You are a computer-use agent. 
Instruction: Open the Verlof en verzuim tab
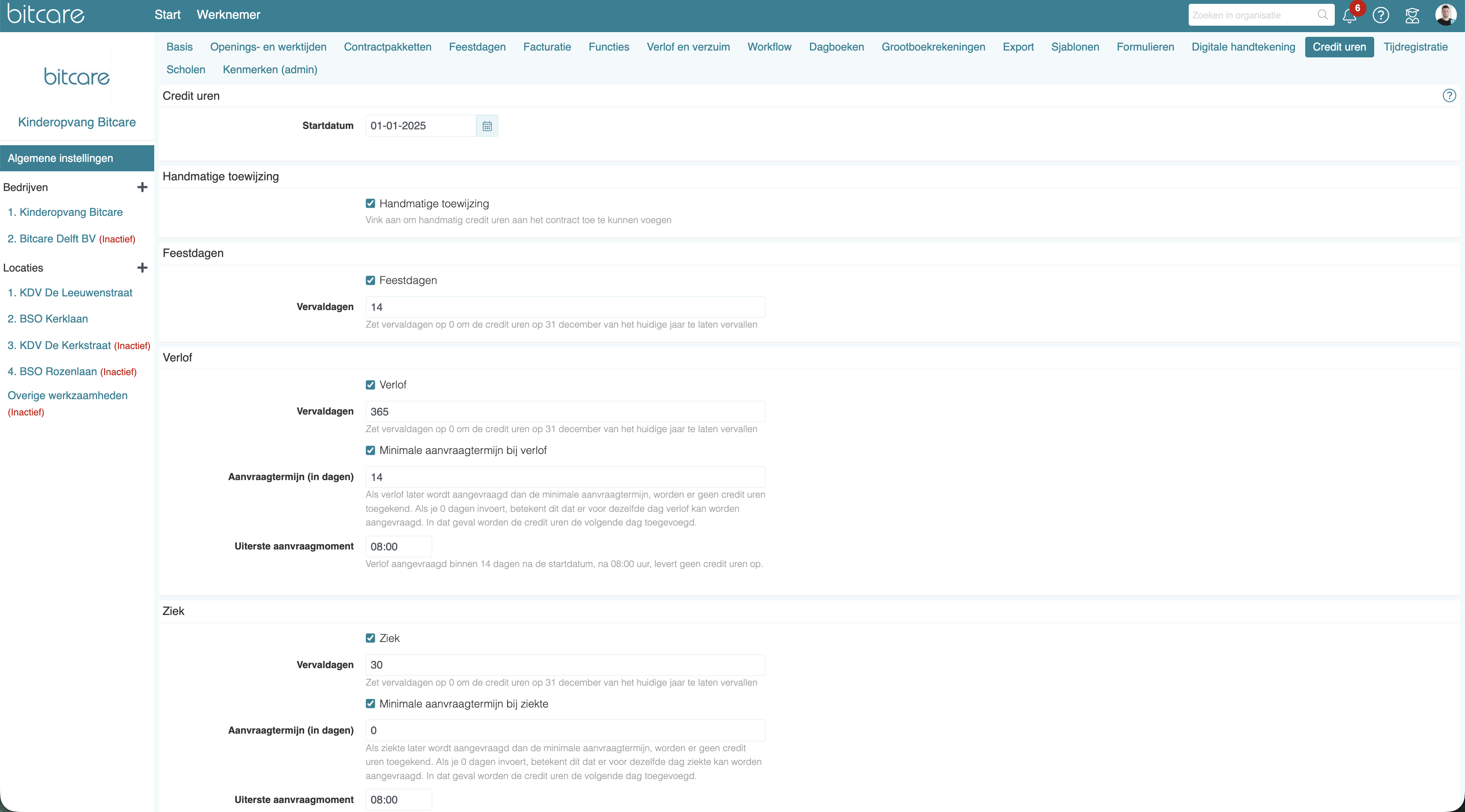[x=688, y=47]
